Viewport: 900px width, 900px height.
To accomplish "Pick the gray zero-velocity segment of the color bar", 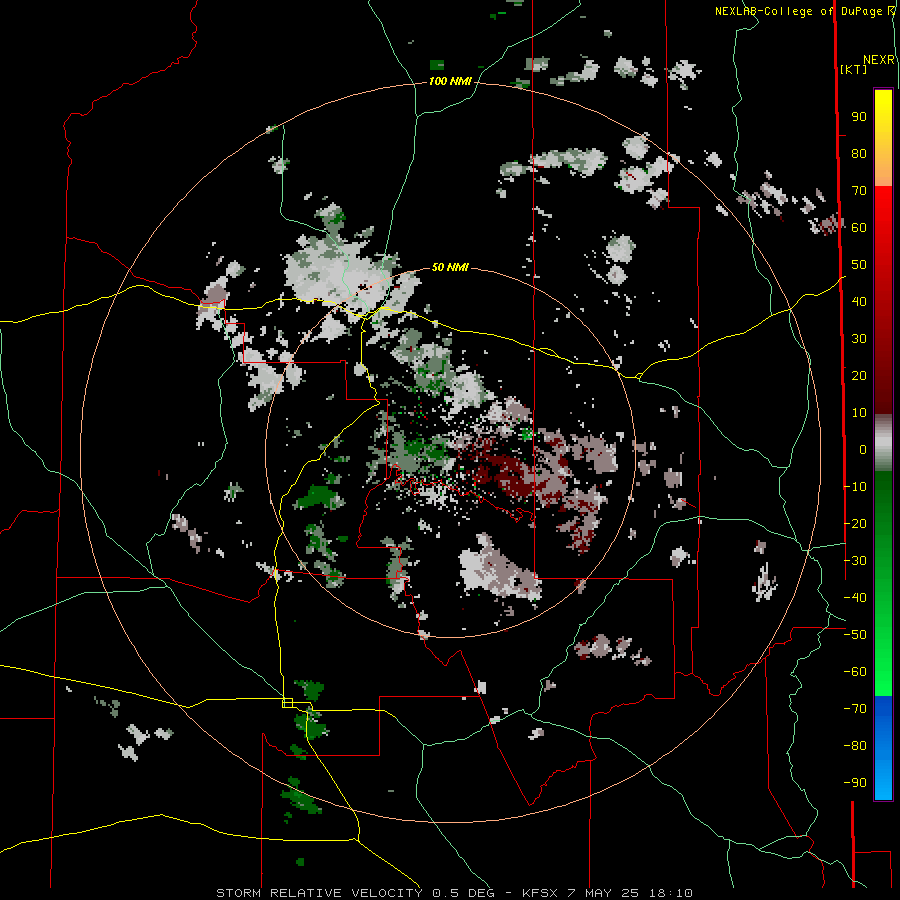I will 883,443.
